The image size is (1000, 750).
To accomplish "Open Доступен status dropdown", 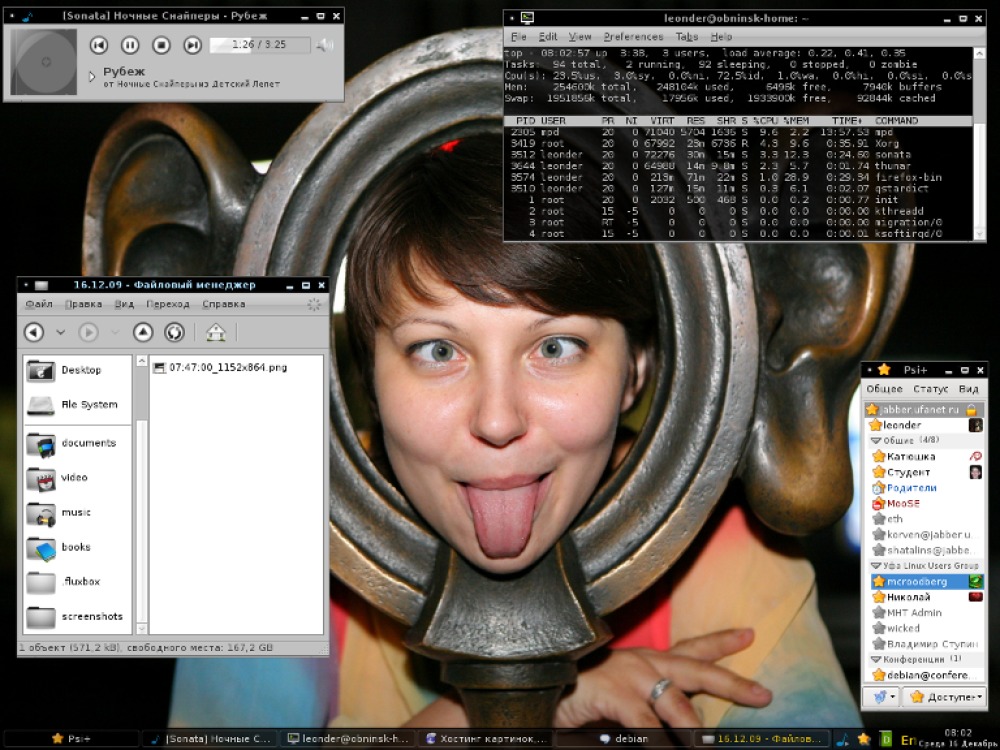I will [x=946, y=697].
